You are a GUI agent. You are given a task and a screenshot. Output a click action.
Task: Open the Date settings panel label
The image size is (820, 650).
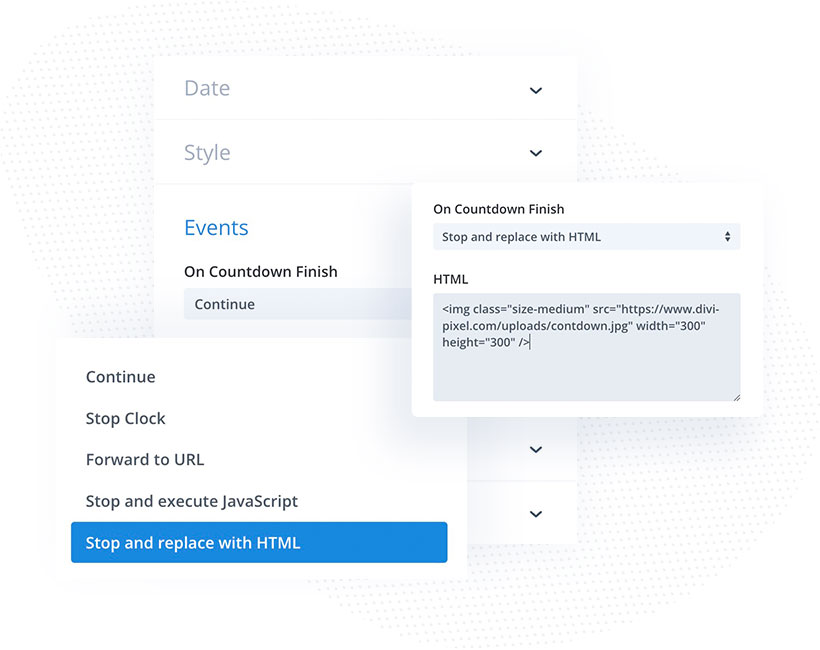click(x=207, y=88)
